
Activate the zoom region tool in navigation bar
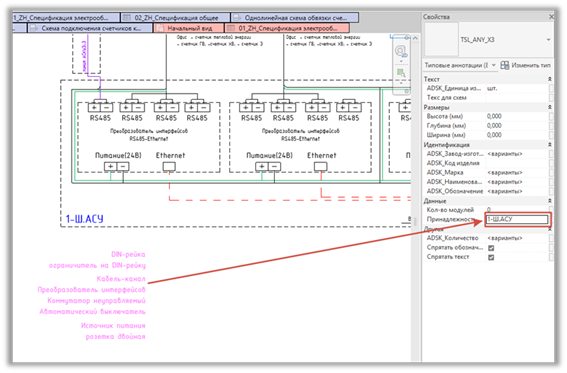(x=401, y=73)
